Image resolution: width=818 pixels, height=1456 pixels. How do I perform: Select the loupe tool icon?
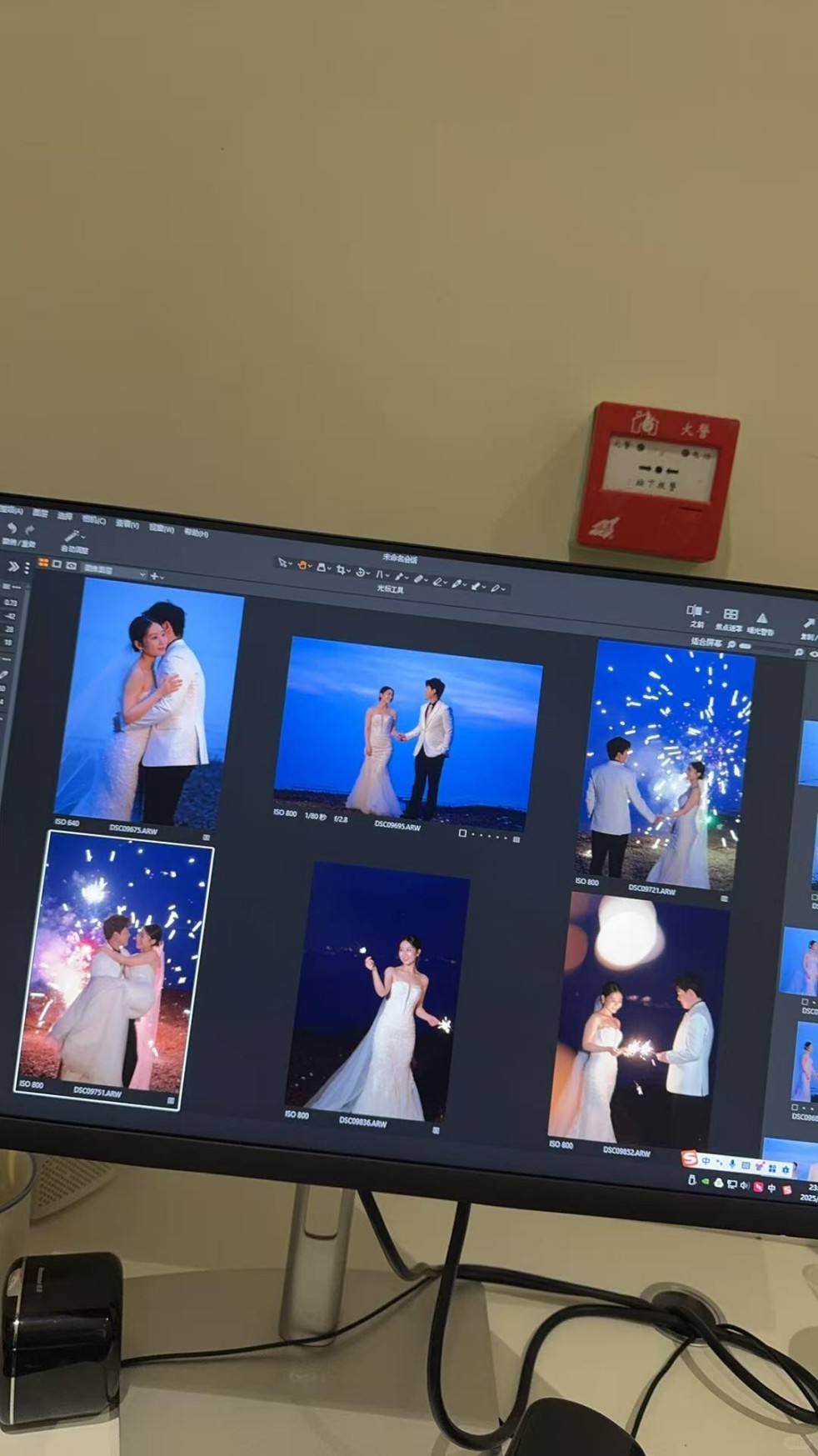pos(321,568)
